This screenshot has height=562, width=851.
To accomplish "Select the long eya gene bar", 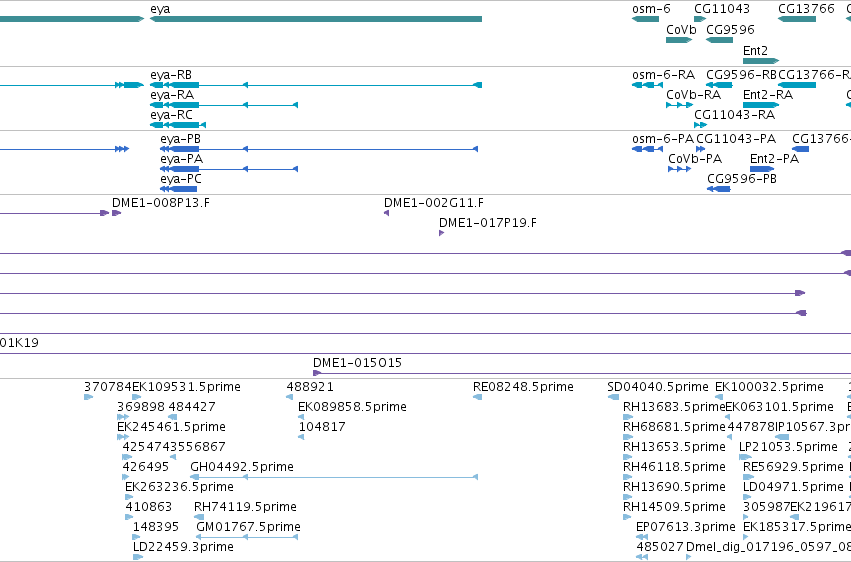I will click(316, 19).
